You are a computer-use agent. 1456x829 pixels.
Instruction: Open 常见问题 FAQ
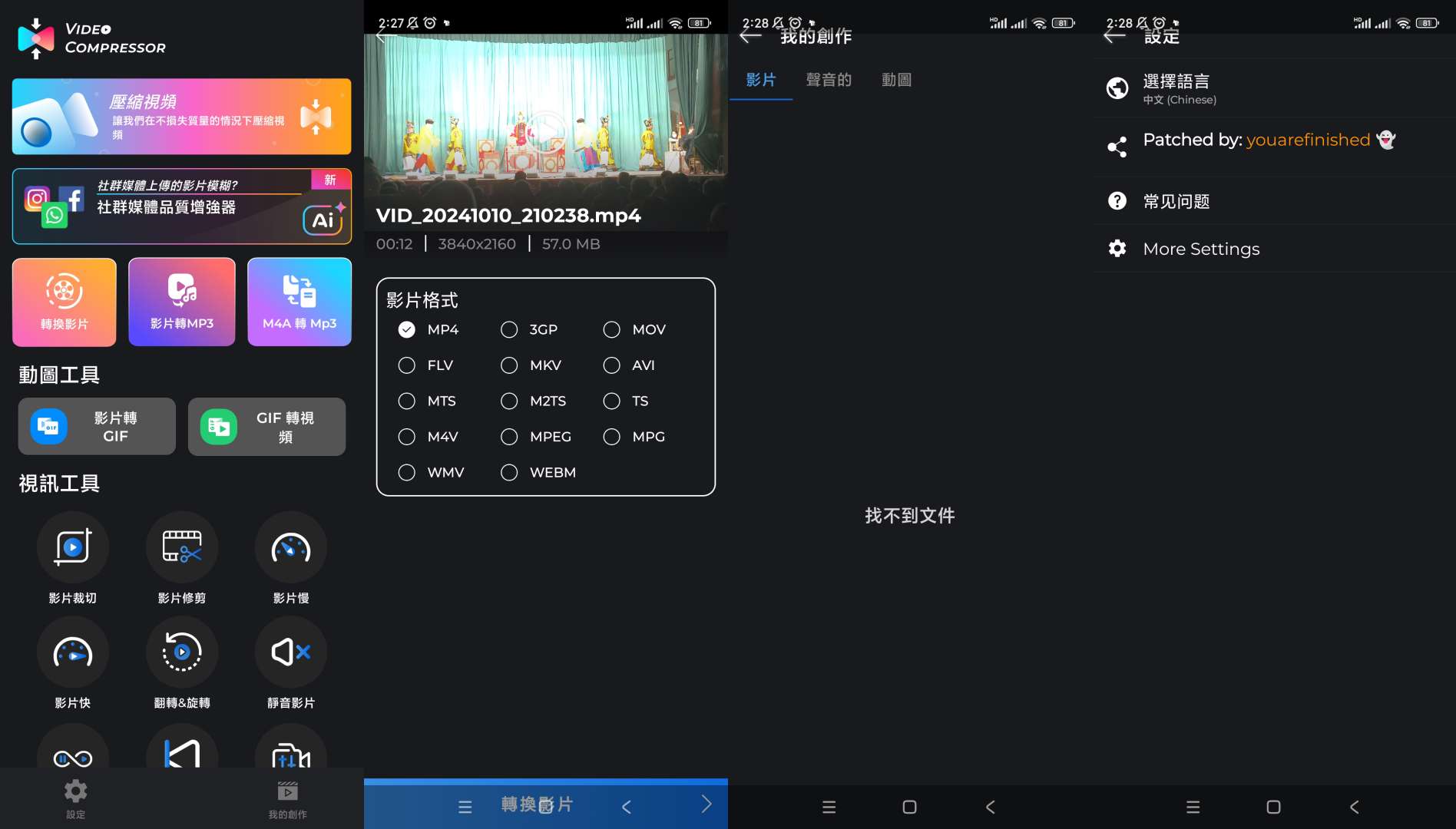click(1274, 201)
